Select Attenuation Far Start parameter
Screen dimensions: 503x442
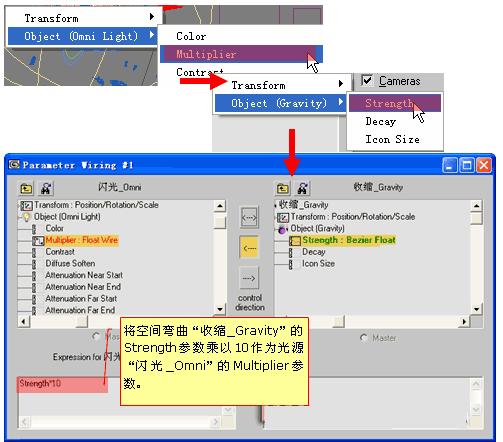pos(81,298)
